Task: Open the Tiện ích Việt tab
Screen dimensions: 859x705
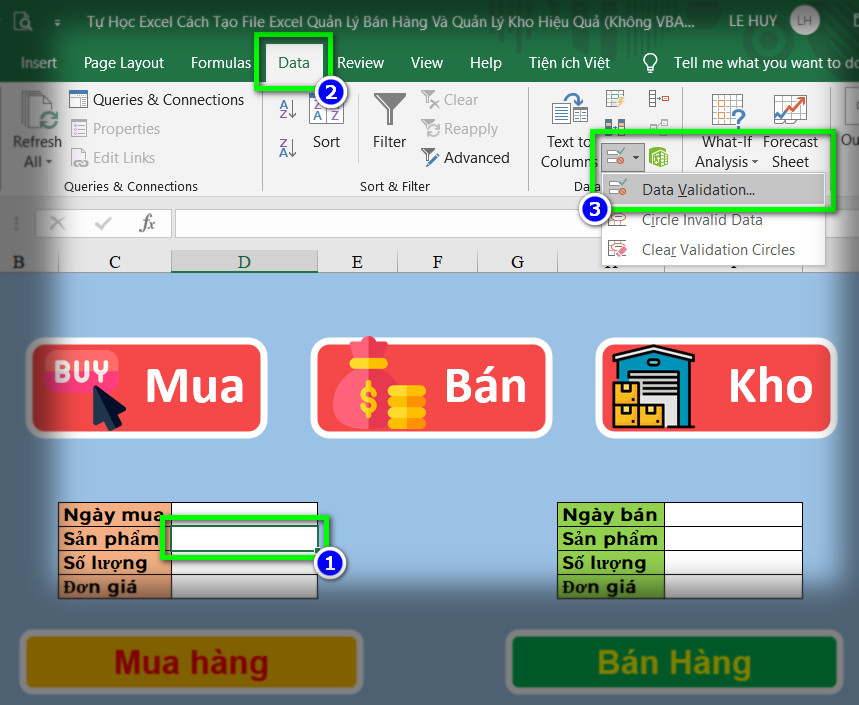Action: pyautogui.click(x=569, y=63)
